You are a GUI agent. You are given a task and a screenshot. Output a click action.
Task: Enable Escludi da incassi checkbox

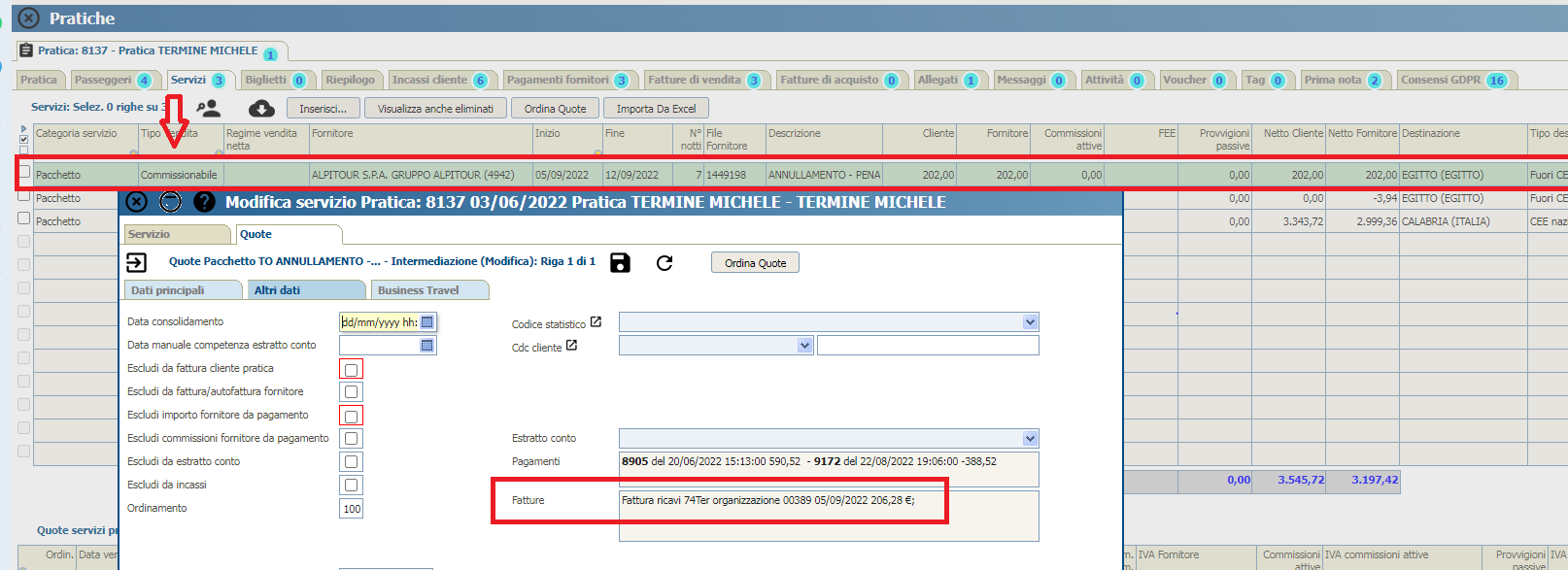pyautogui.click(x=352, y=486)
